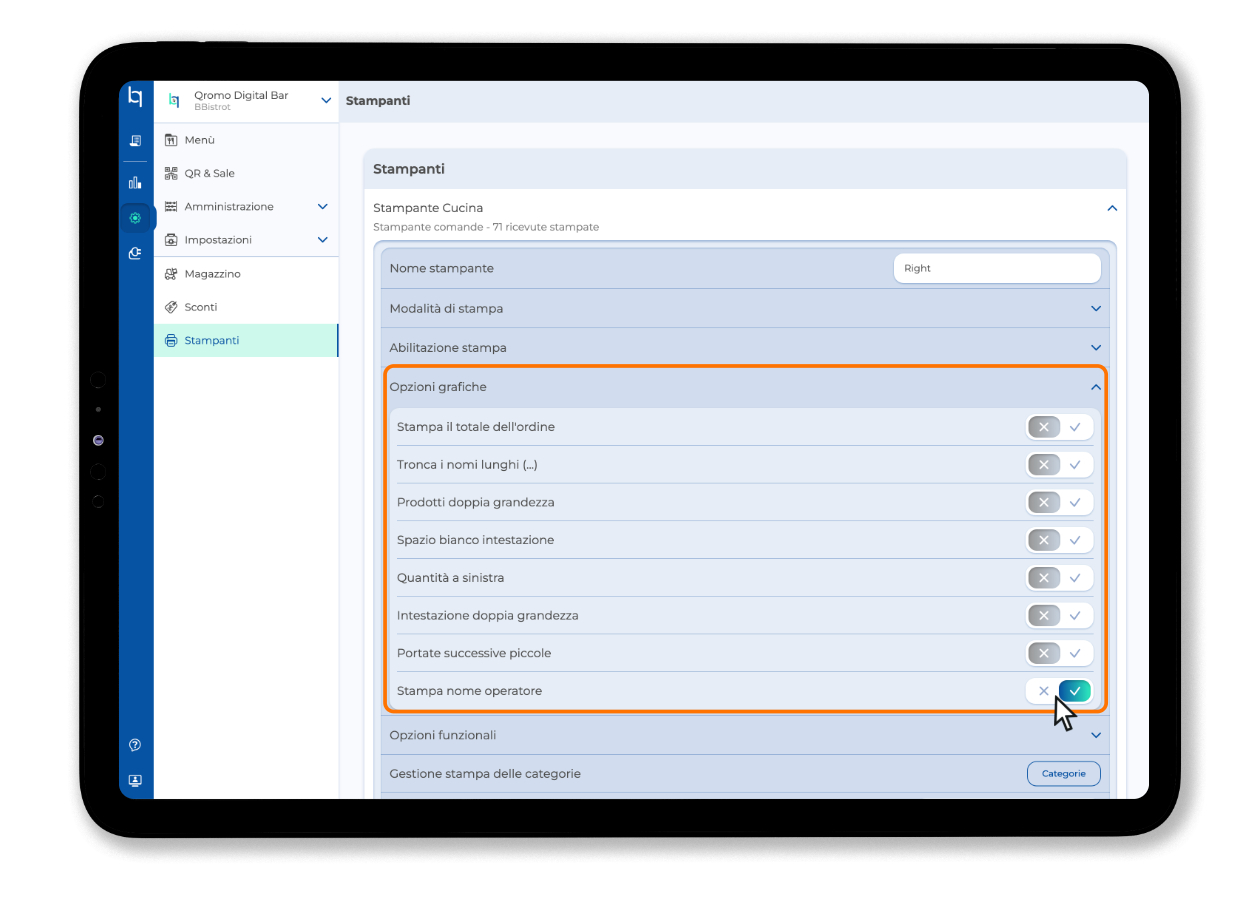This screenshot has height=920, width=1250.
Task: Toggle Portate successive piccole switch
Action: [1059, 653]
